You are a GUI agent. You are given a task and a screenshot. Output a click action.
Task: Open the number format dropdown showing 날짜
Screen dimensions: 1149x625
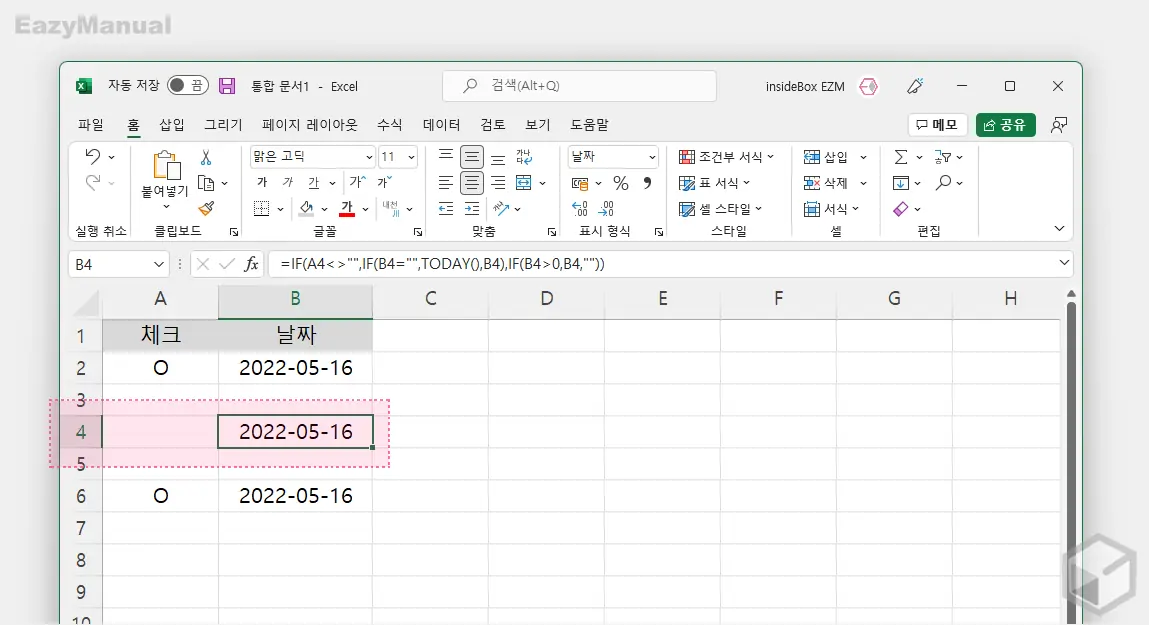tap(613, 157)
